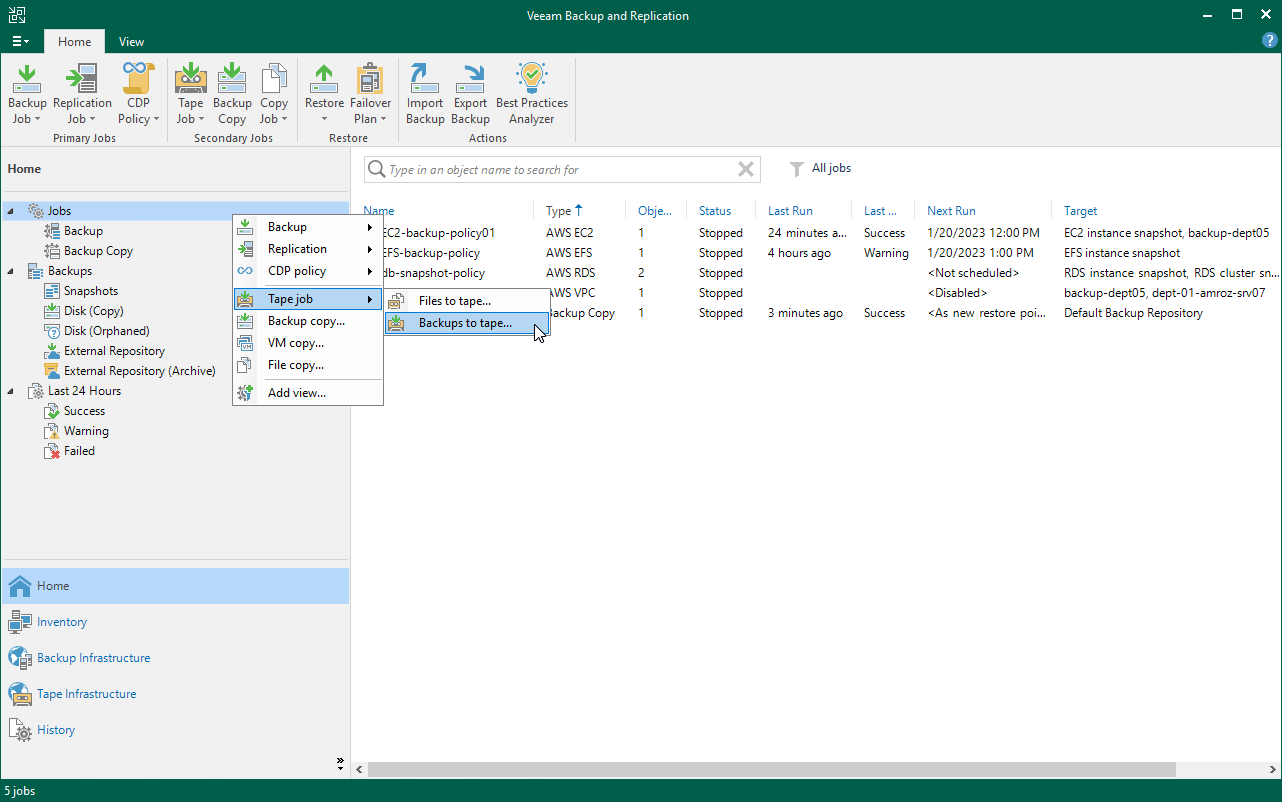Switch to the Home ribbon tab
Image resolution: width=1282 pixels, height=802 pixels.
click(74, 42)
